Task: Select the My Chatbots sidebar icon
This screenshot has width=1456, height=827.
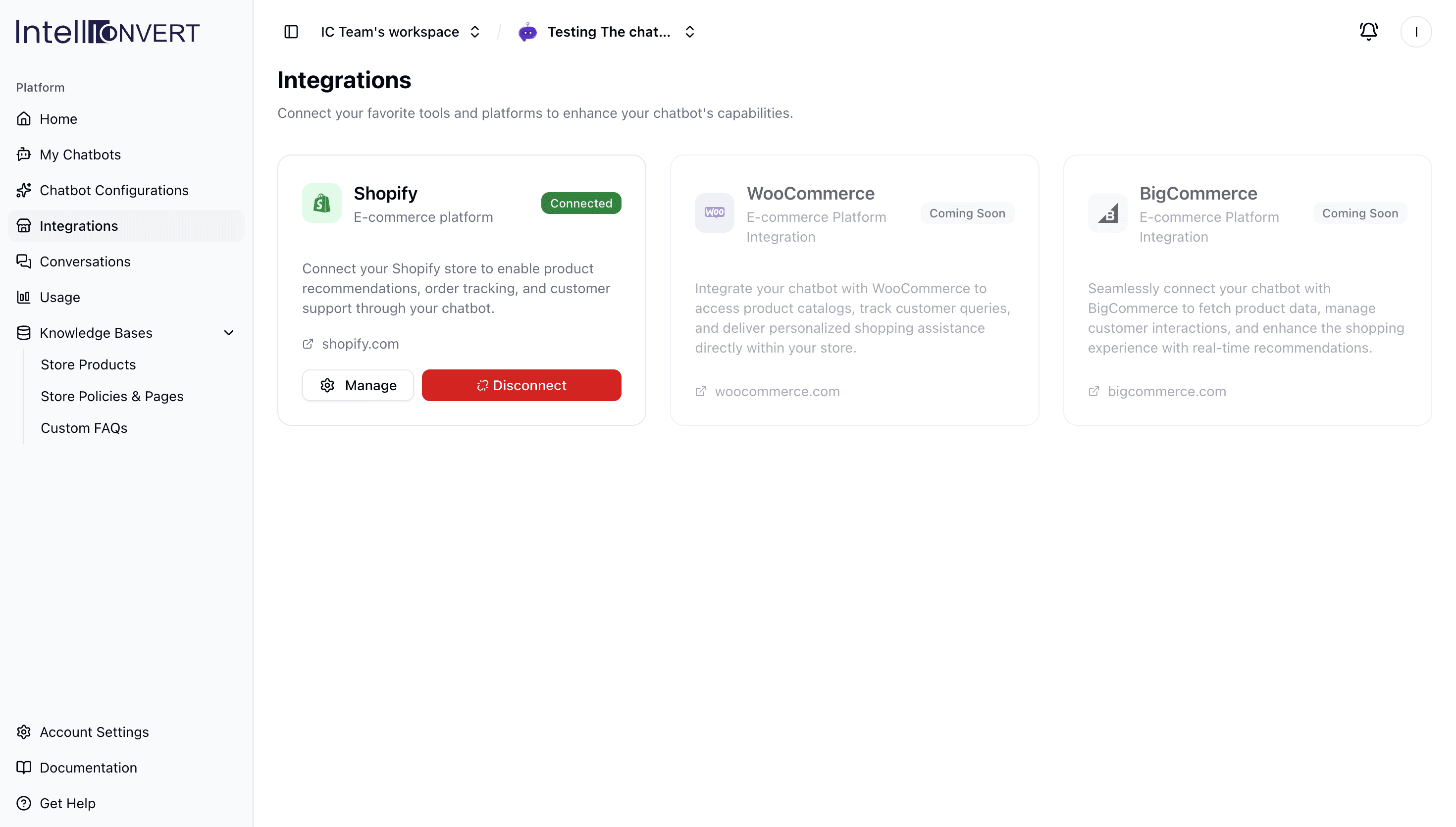Action: (23, 154)
